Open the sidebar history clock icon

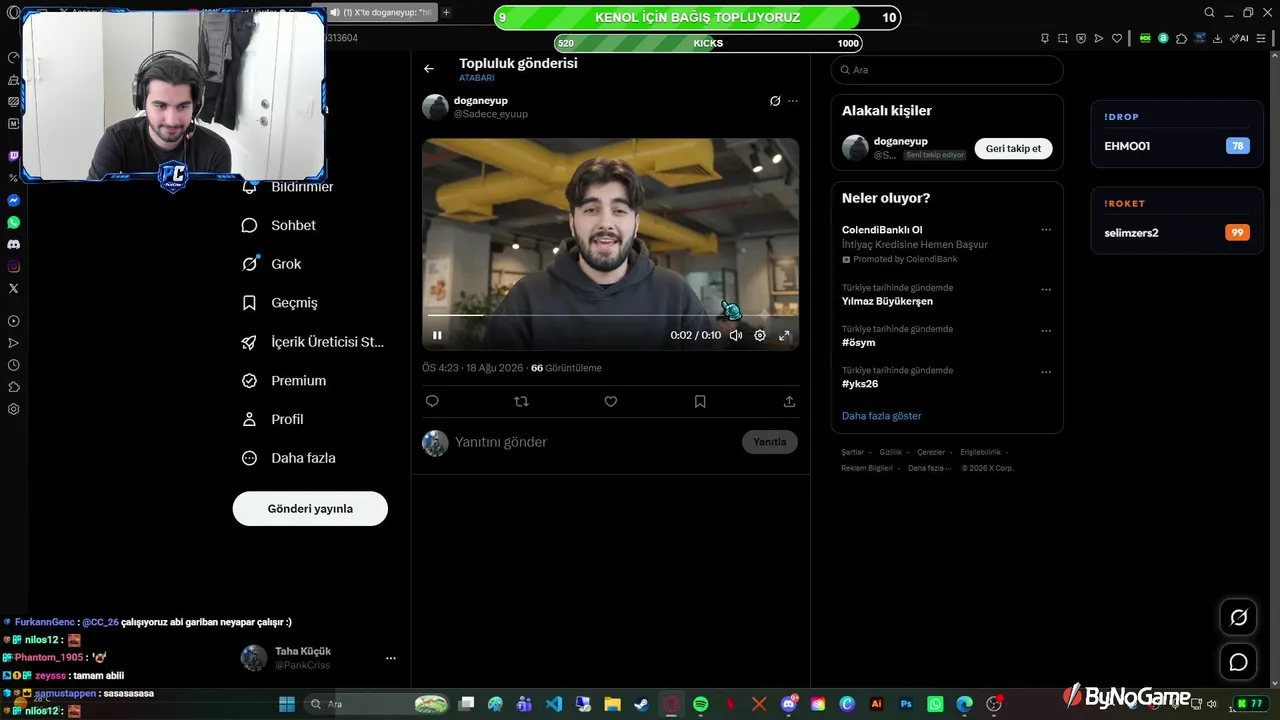pos(13,365)
